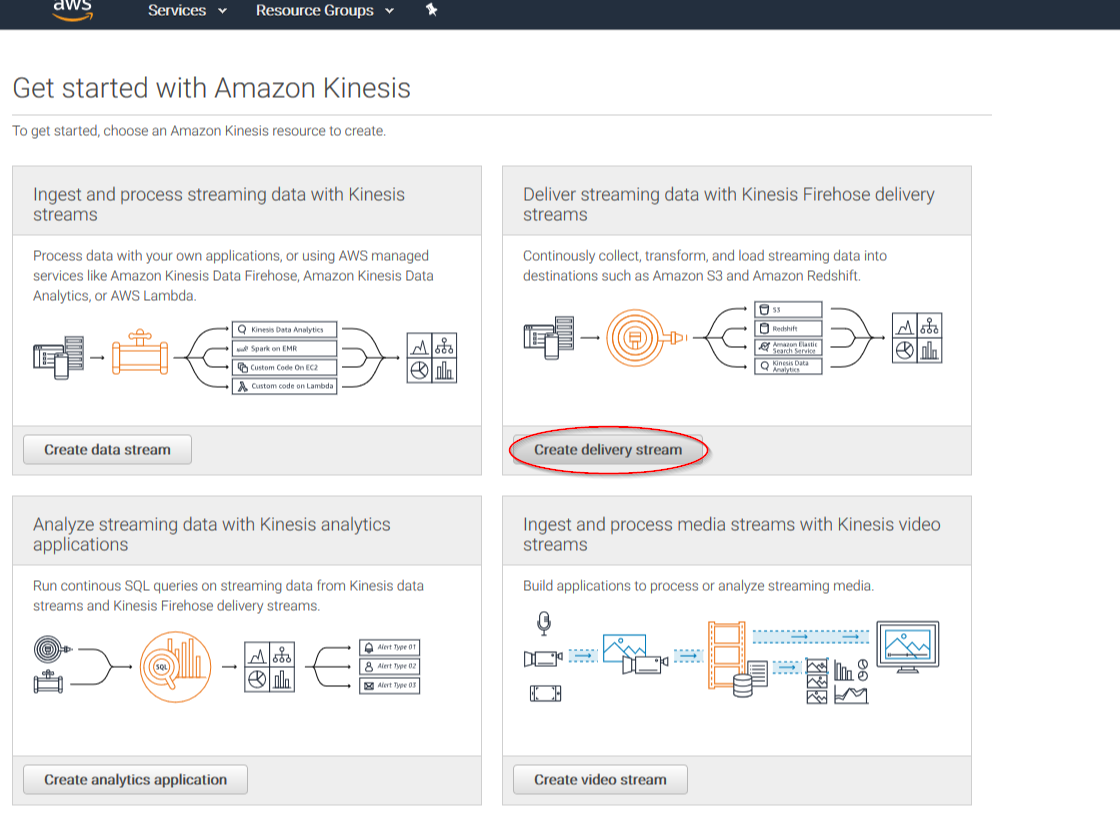
Task: Click Create analytics application button
Action: tap(136, 779)
